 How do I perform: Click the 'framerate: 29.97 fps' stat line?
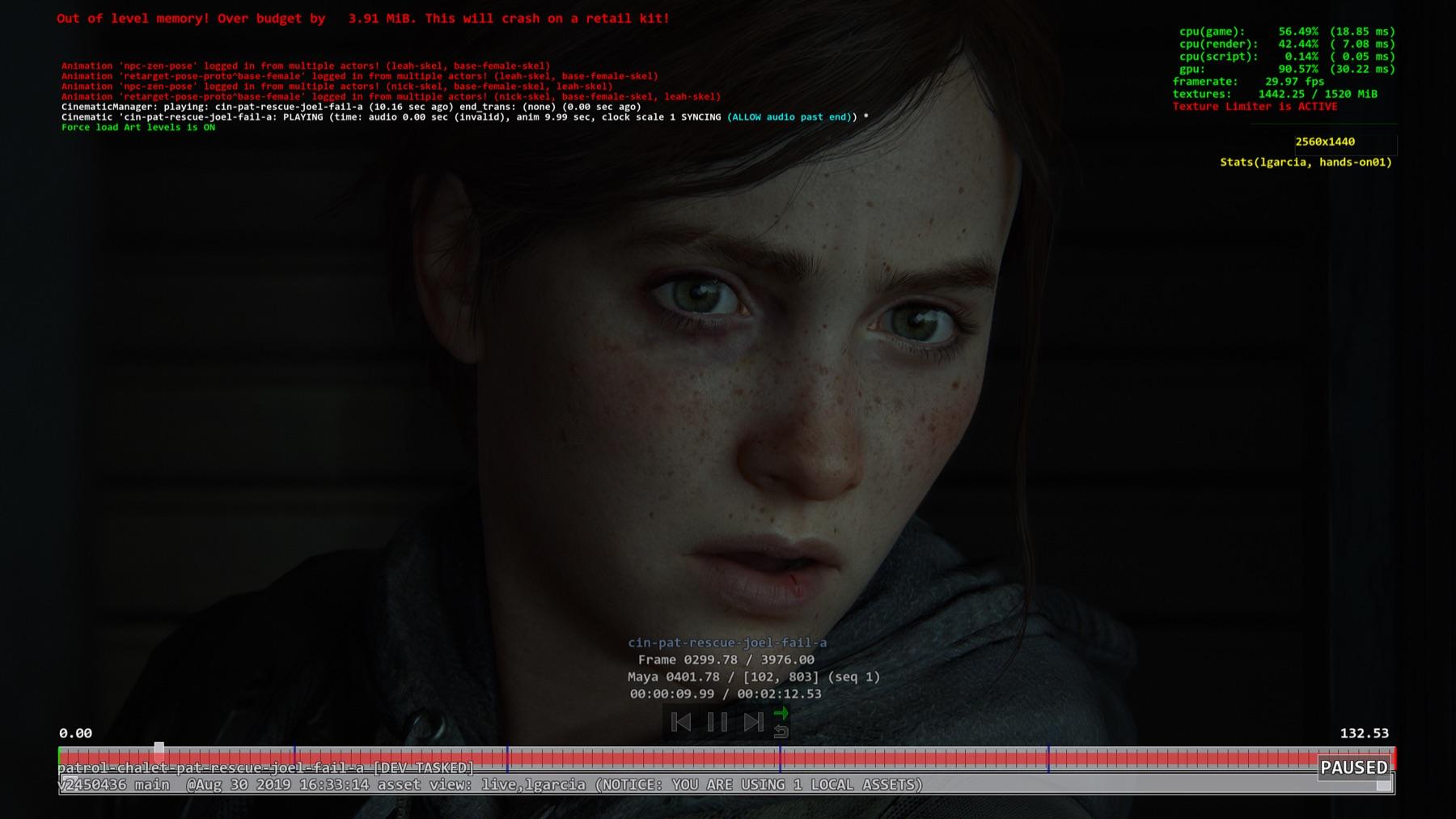(x=1248, y=81)
